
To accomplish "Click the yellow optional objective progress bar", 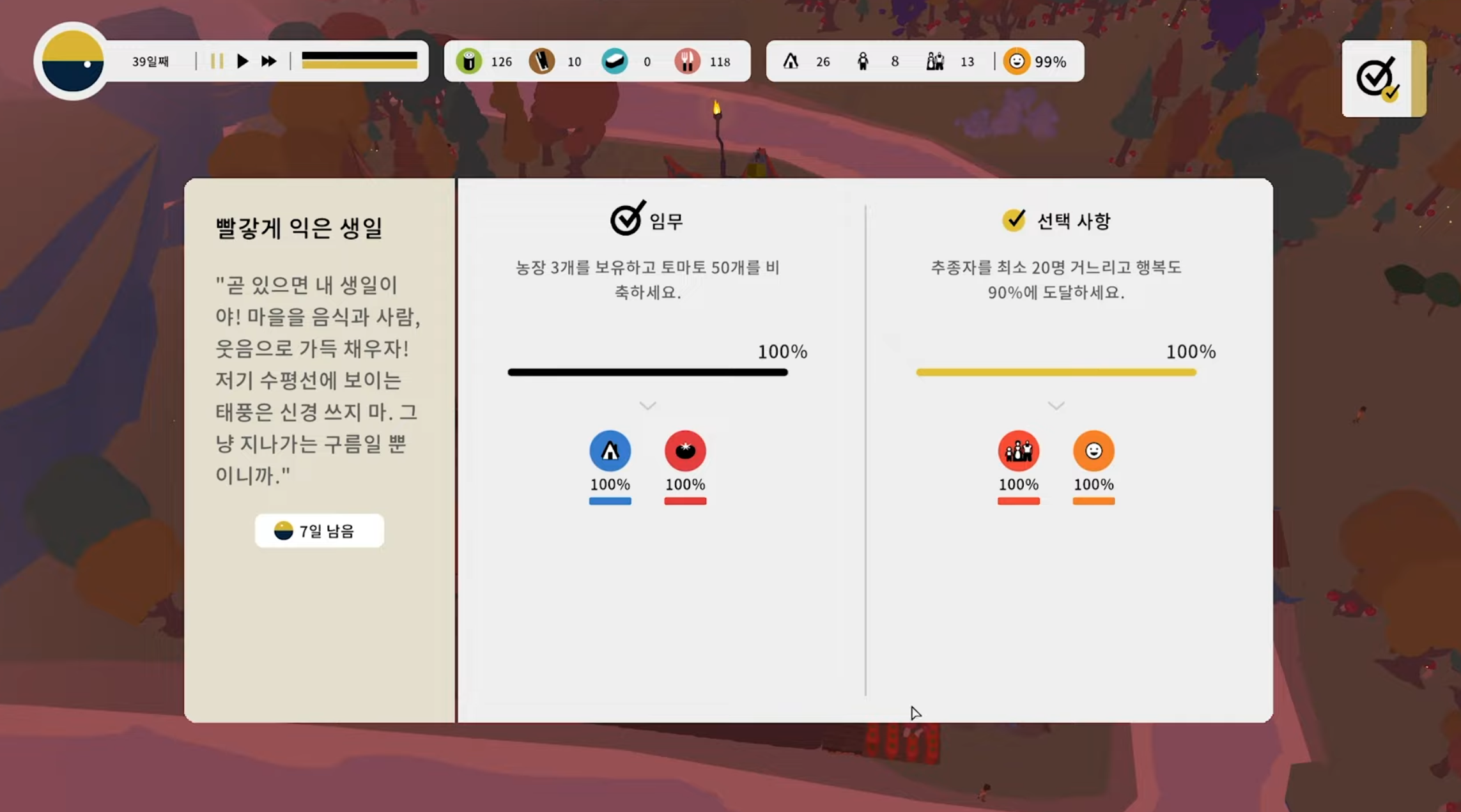I will (1056, 372).
